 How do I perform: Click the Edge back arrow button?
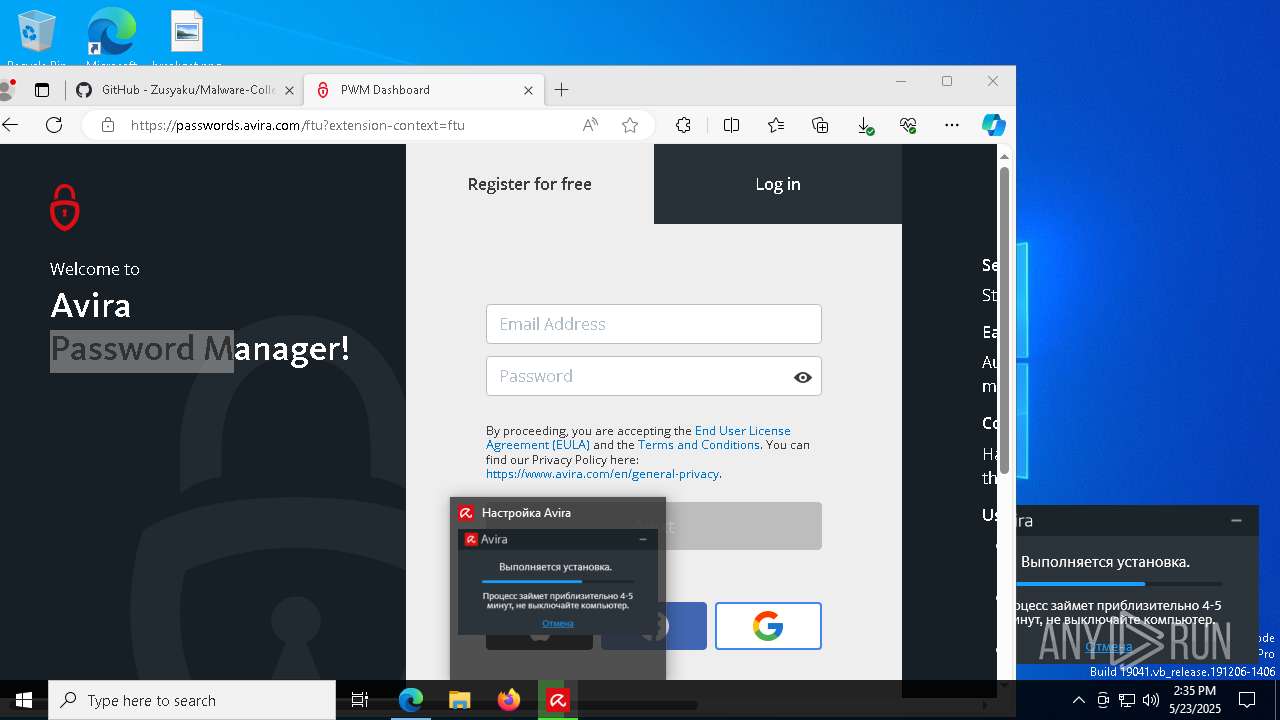pos(10,125)
